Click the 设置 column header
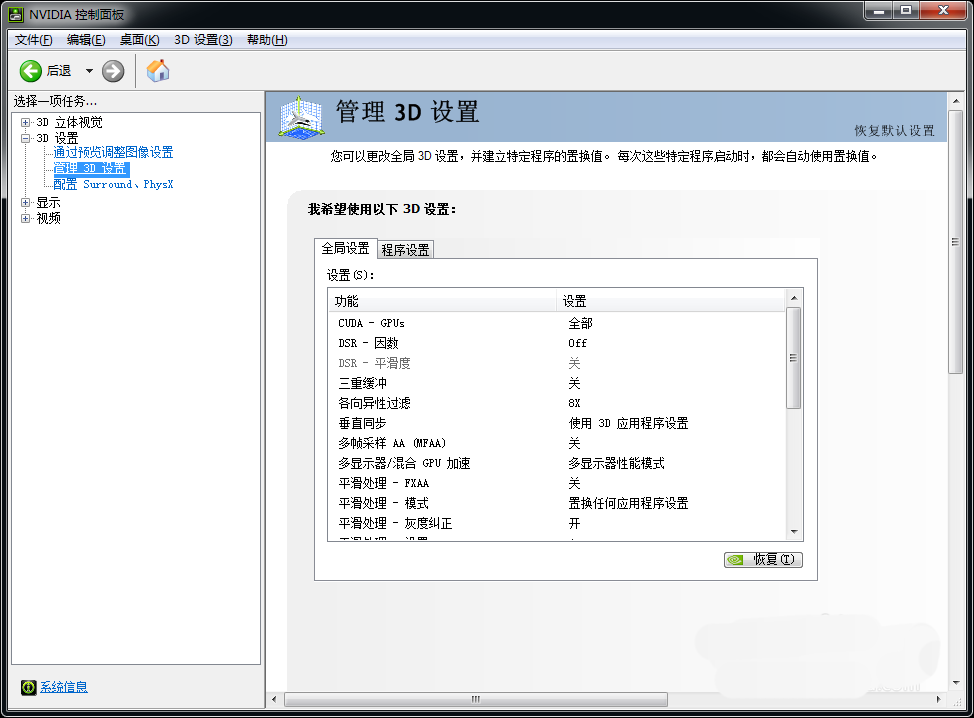The height and width of the screenshot is (718, 974). click(x=671, y=301)
